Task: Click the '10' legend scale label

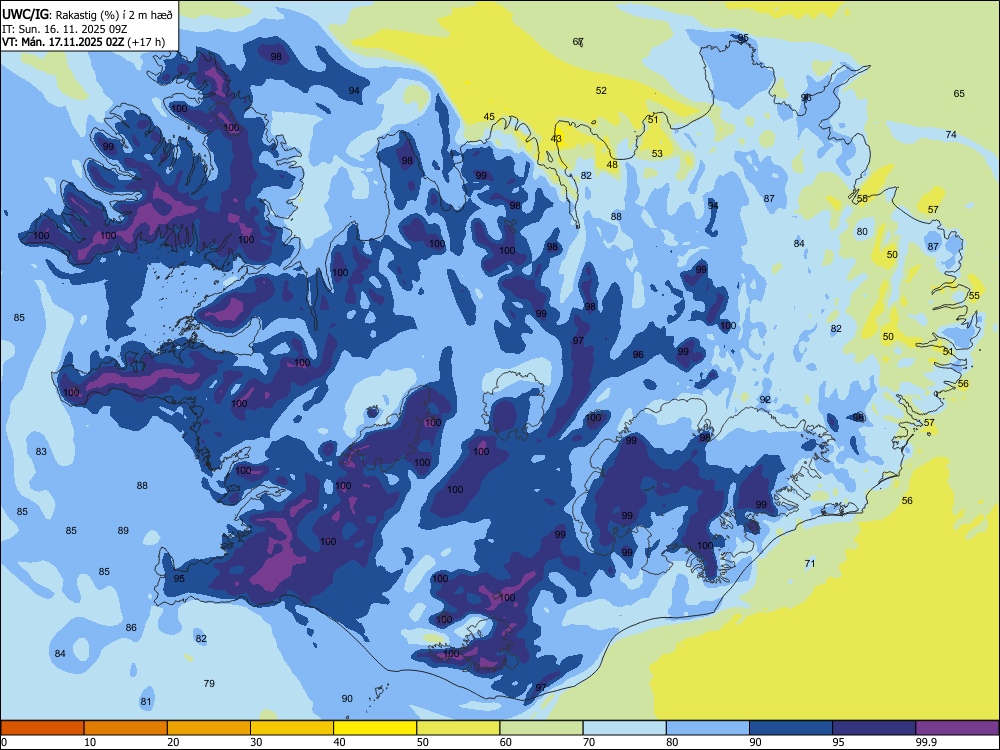Action: click(x=90, y=742)
